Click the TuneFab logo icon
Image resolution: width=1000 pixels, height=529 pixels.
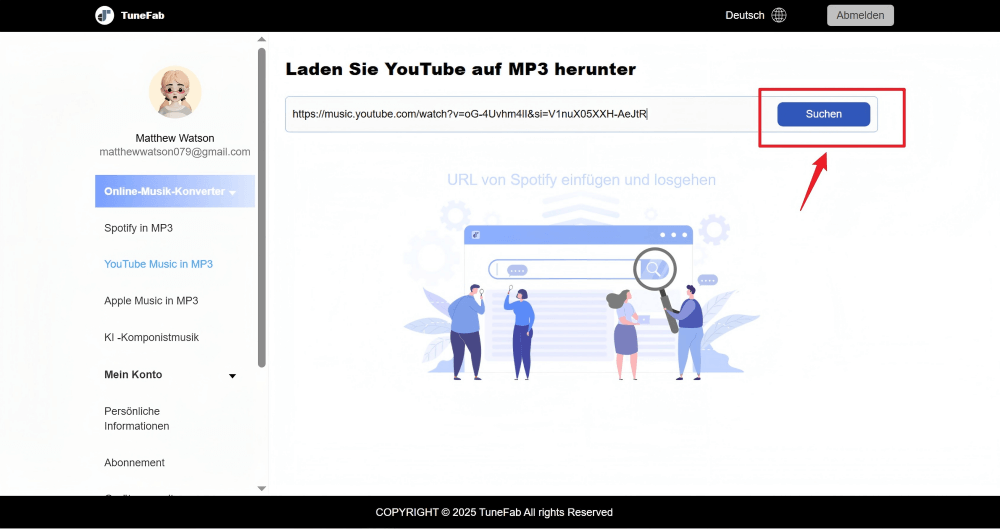[104, 16]
